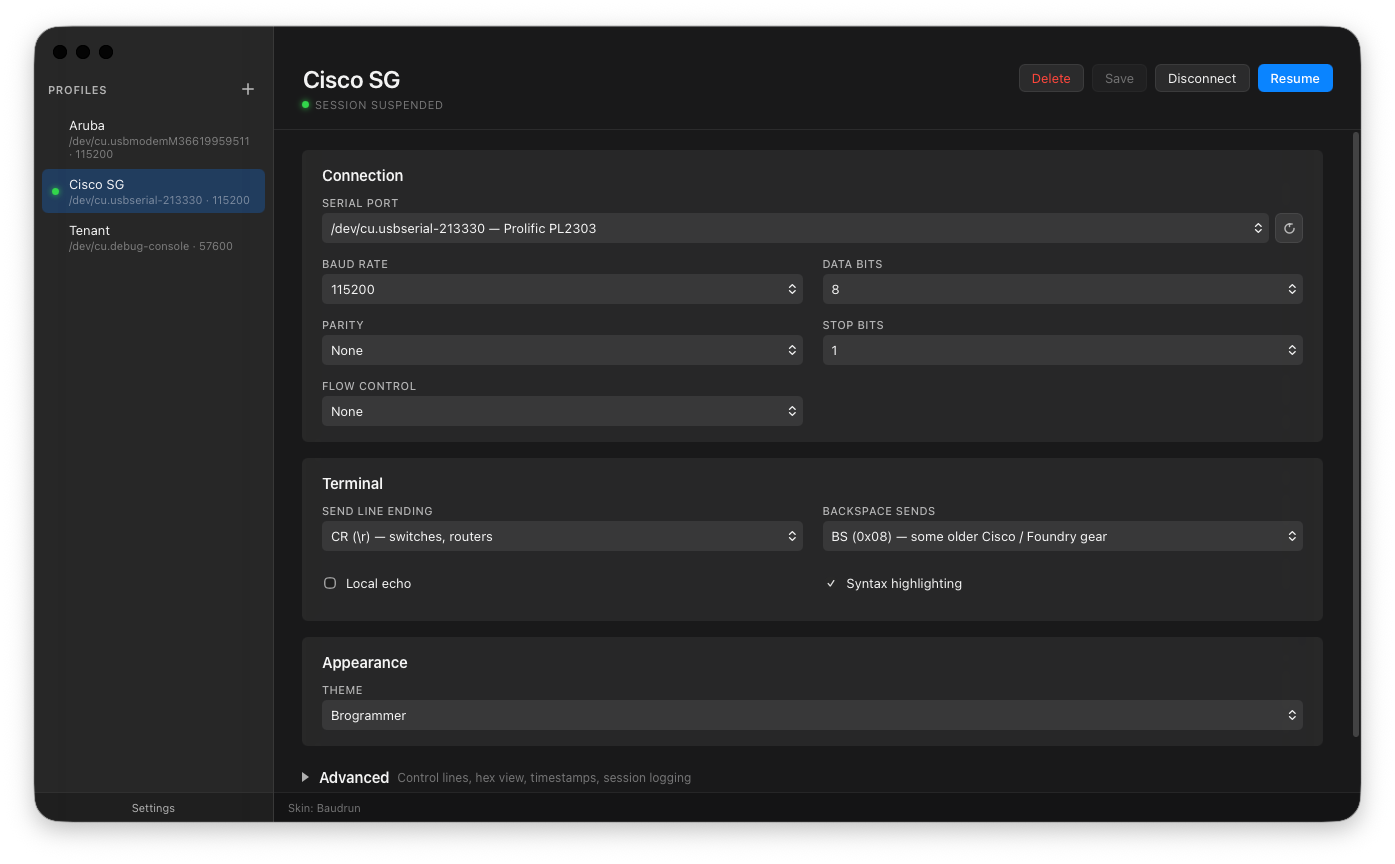The image size is (1395, 864).
Task: Refresh the serial port list
Action: coord(1288,228)
